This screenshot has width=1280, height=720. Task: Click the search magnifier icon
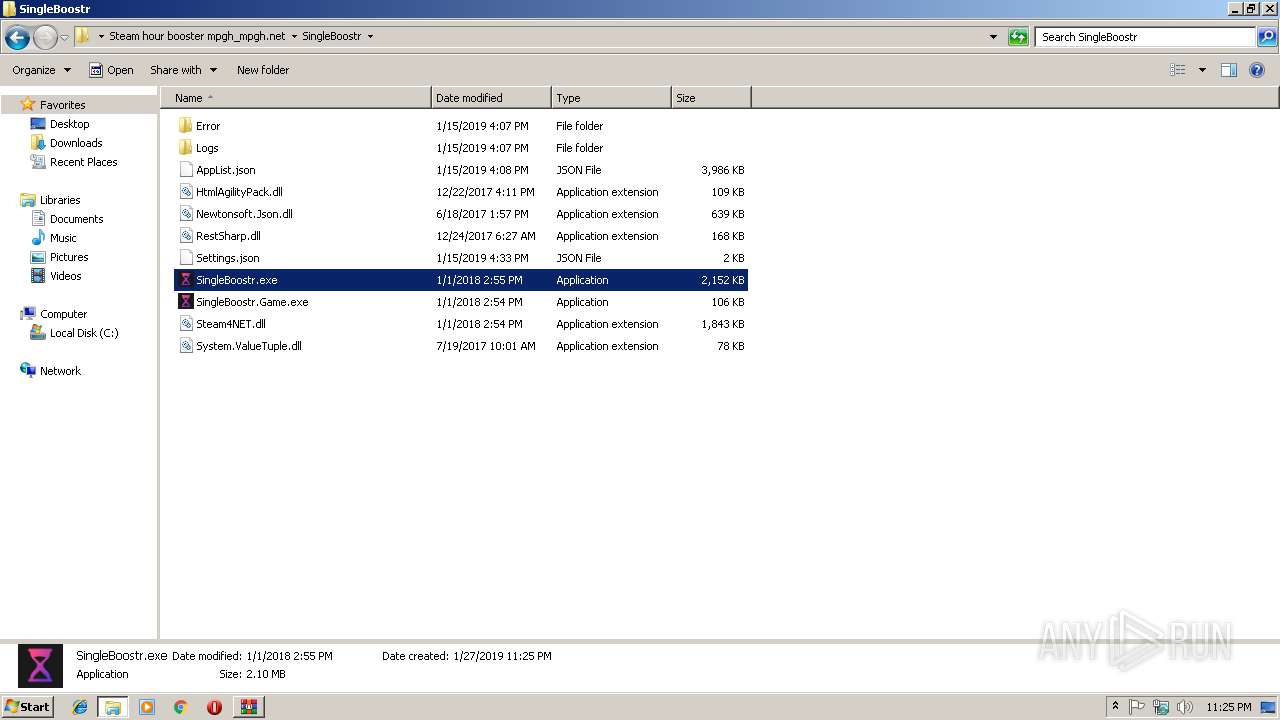click(1266, 37)
